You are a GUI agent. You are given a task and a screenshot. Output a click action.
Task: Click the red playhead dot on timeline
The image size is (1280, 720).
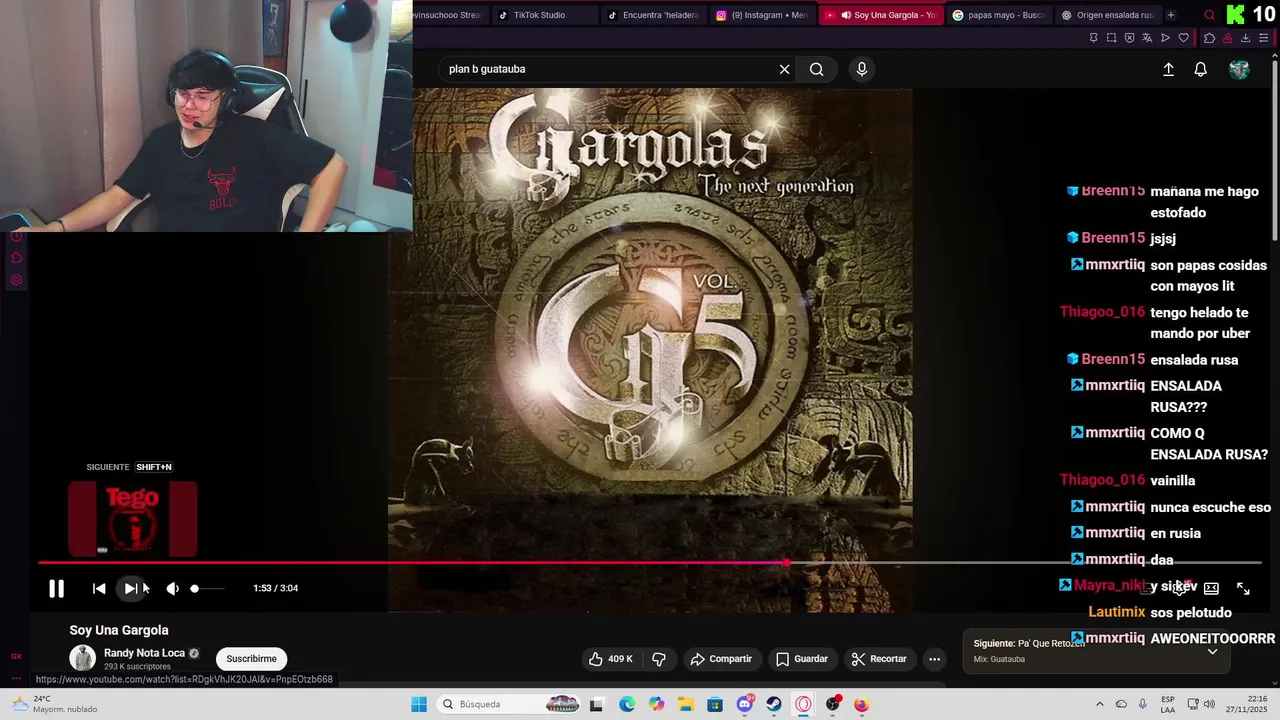click(786, 563)
